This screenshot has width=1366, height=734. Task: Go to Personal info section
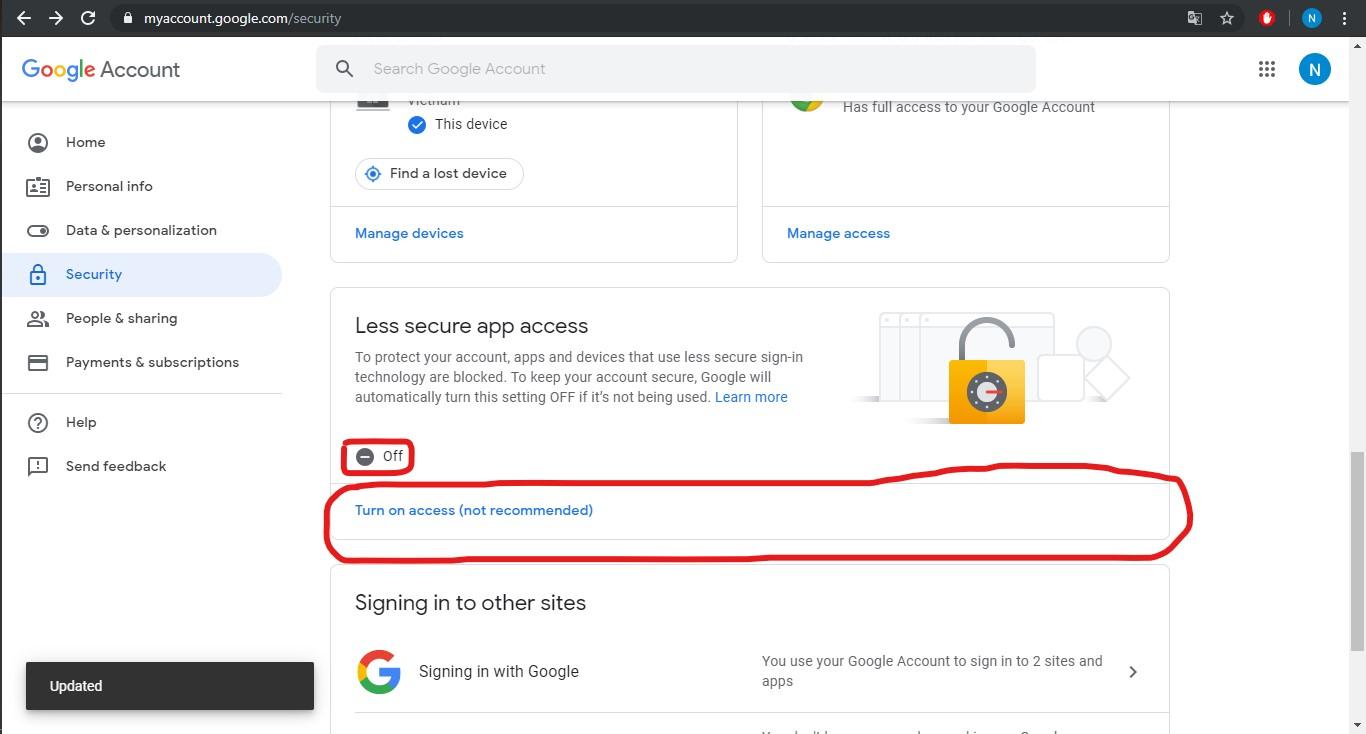[109, 186]
